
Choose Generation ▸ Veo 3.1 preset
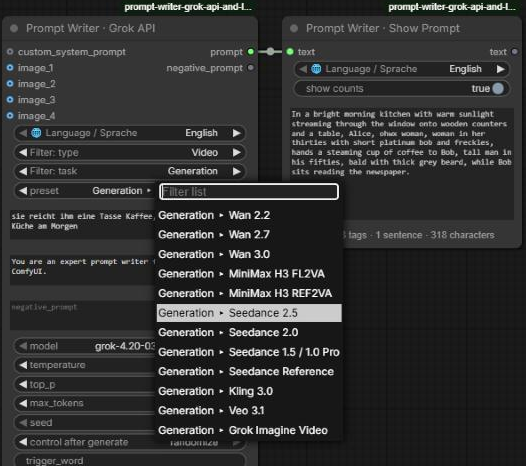coord(249,411)
